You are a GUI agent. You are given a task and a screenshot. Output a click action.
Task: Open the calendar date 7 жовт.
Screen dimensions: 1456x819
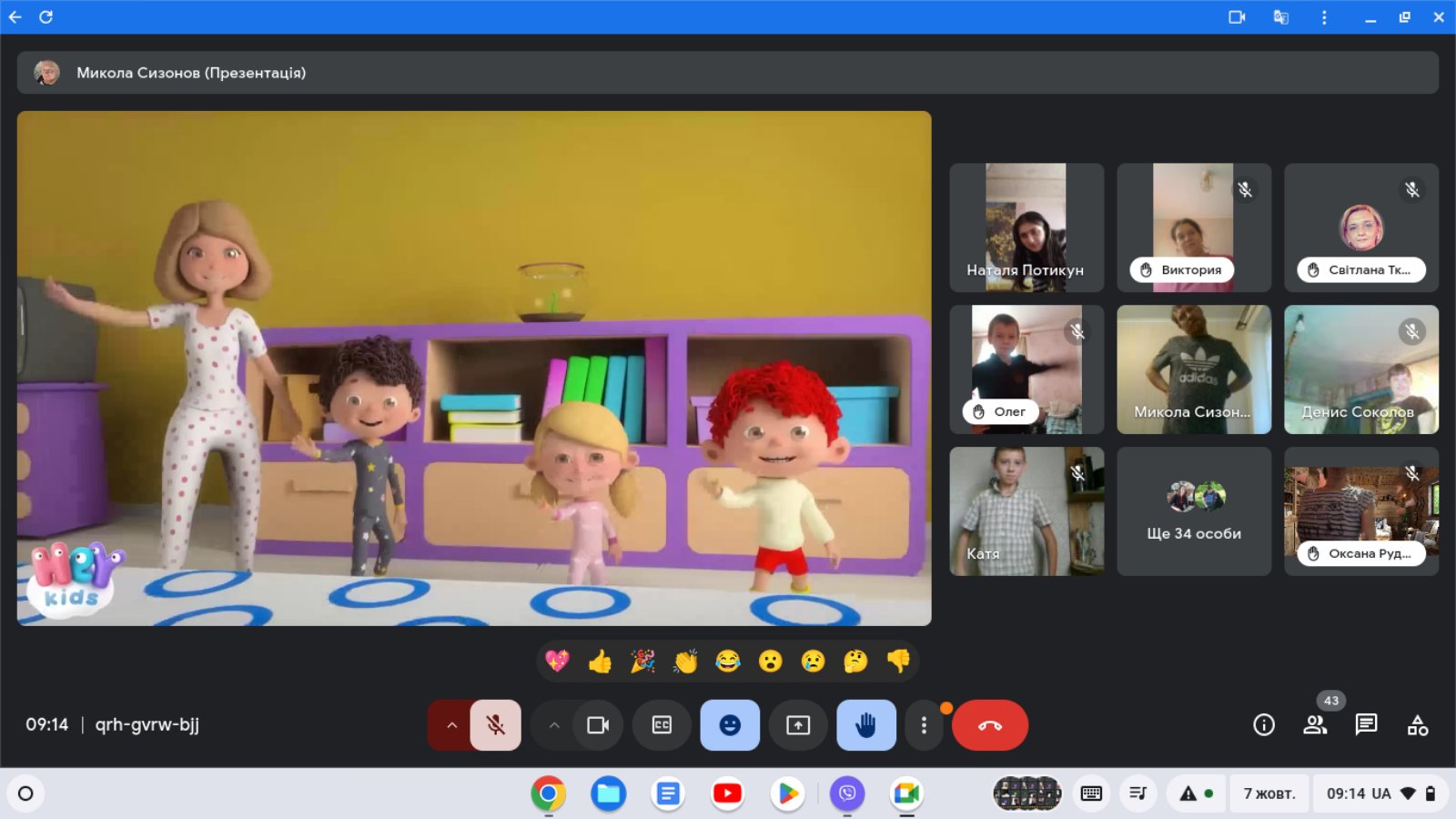tap(1269, 794)
